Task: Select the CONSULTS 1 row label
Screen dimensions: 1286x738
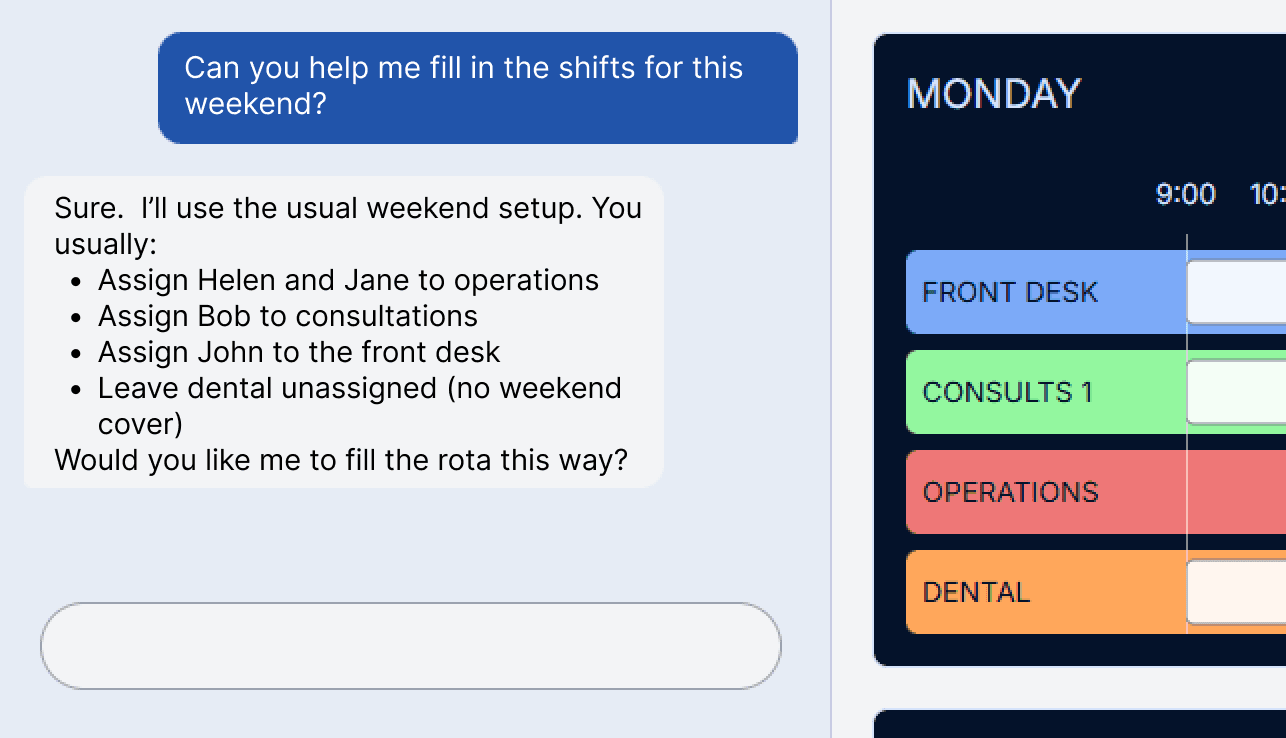Action: [1007, 392]
